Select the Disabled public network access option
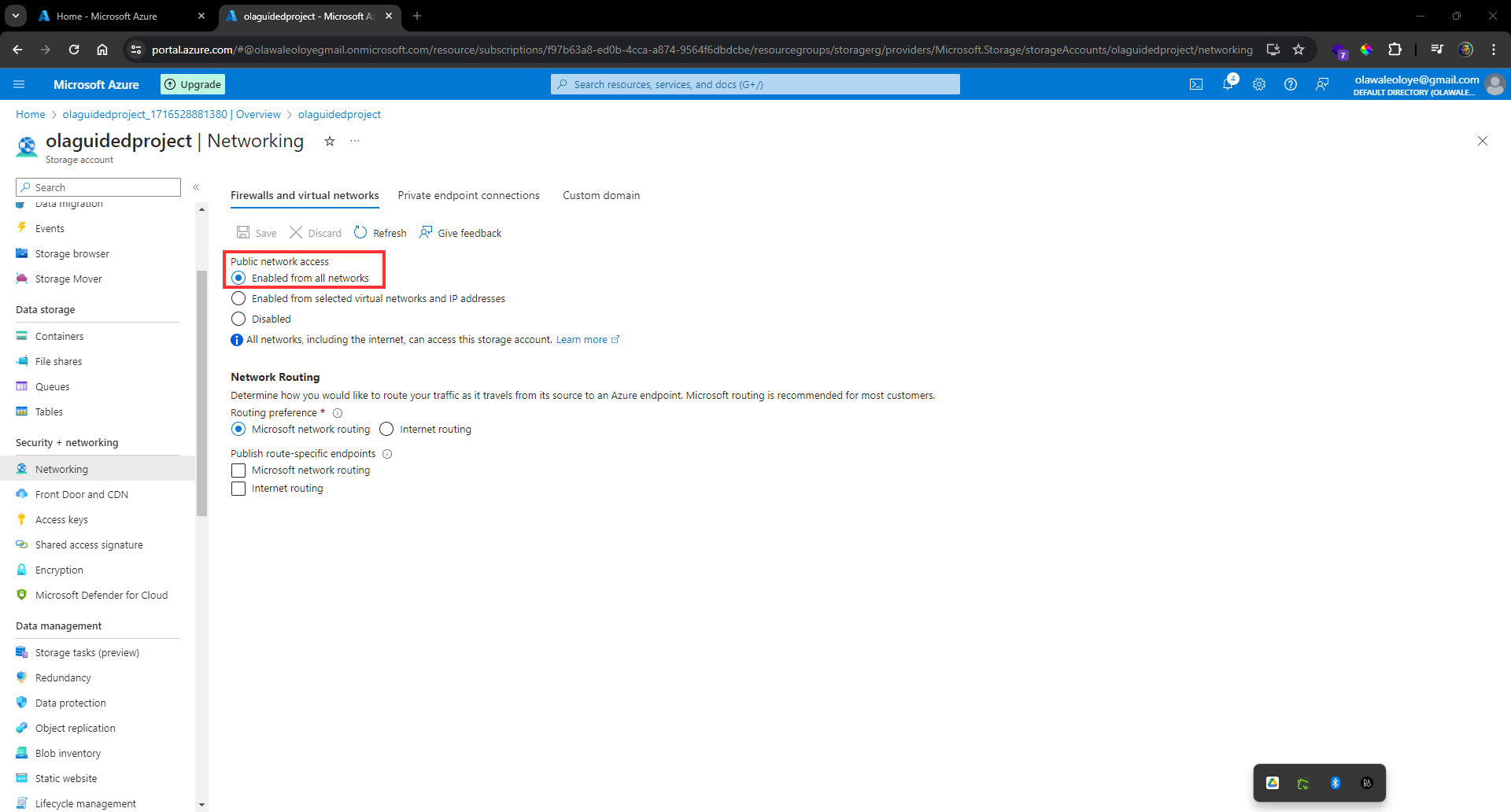The image size is (1511, 812). pyautogui.click(x=238, y=319)
